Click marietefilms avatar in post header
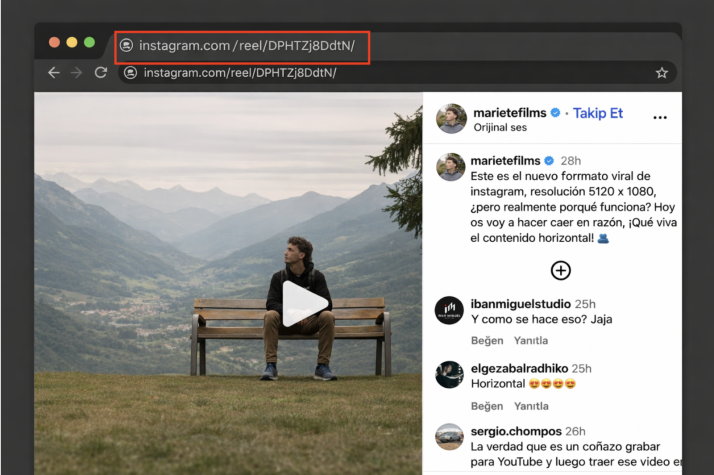This screenshot has height=475, width=714. (451, 118)
